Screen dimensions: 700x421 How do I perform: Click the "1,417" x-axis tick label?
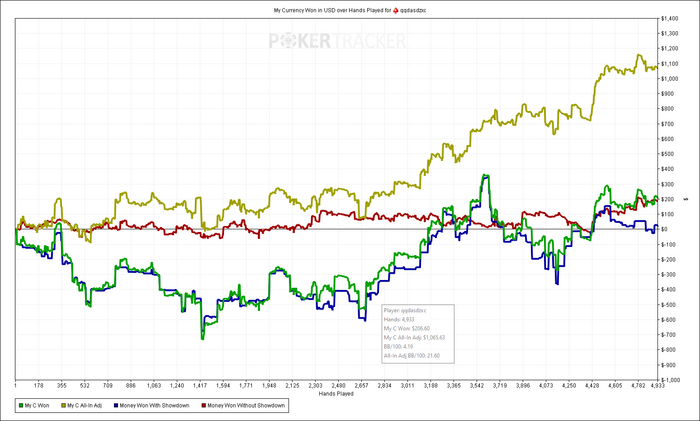[x=200, y=386]
